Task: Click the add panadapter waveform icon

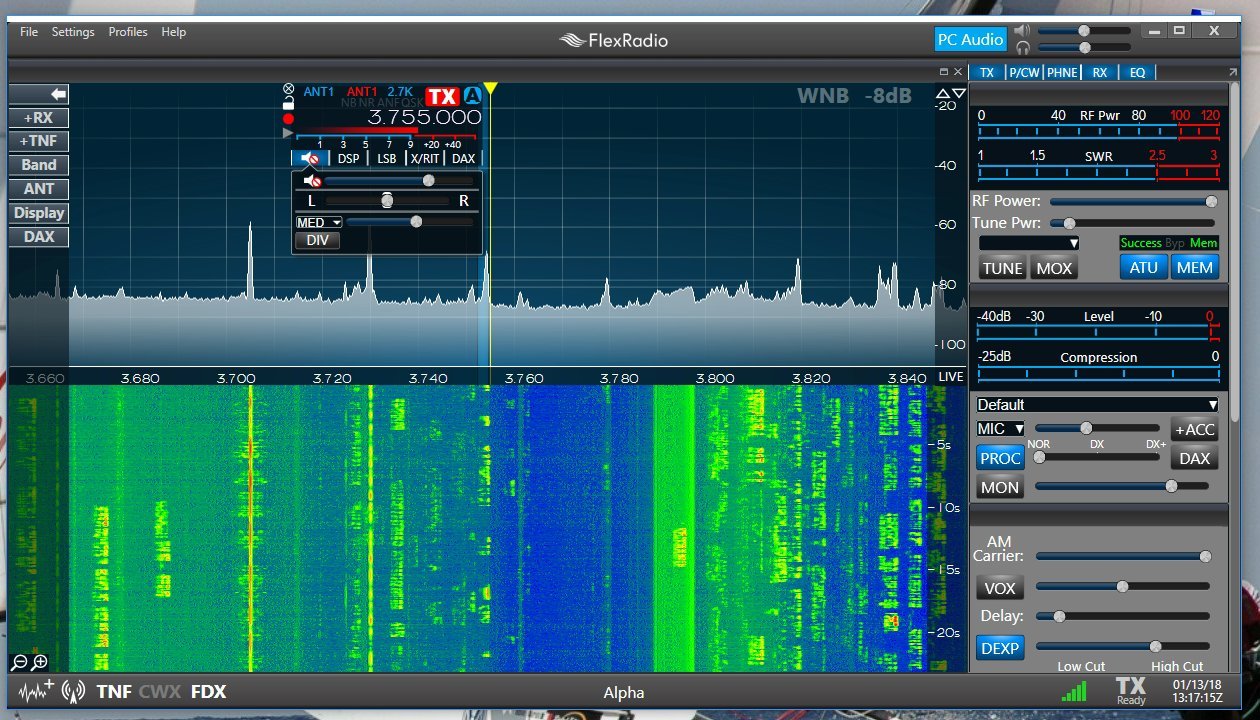Action: coord(36,691)
